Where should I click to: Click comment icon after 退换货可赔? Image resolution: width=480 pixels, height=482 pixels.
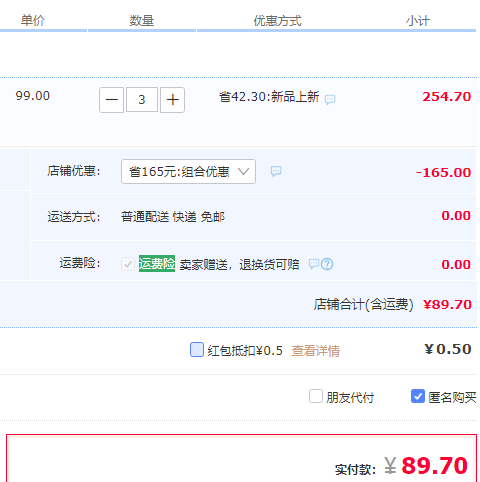coord(314,264)
